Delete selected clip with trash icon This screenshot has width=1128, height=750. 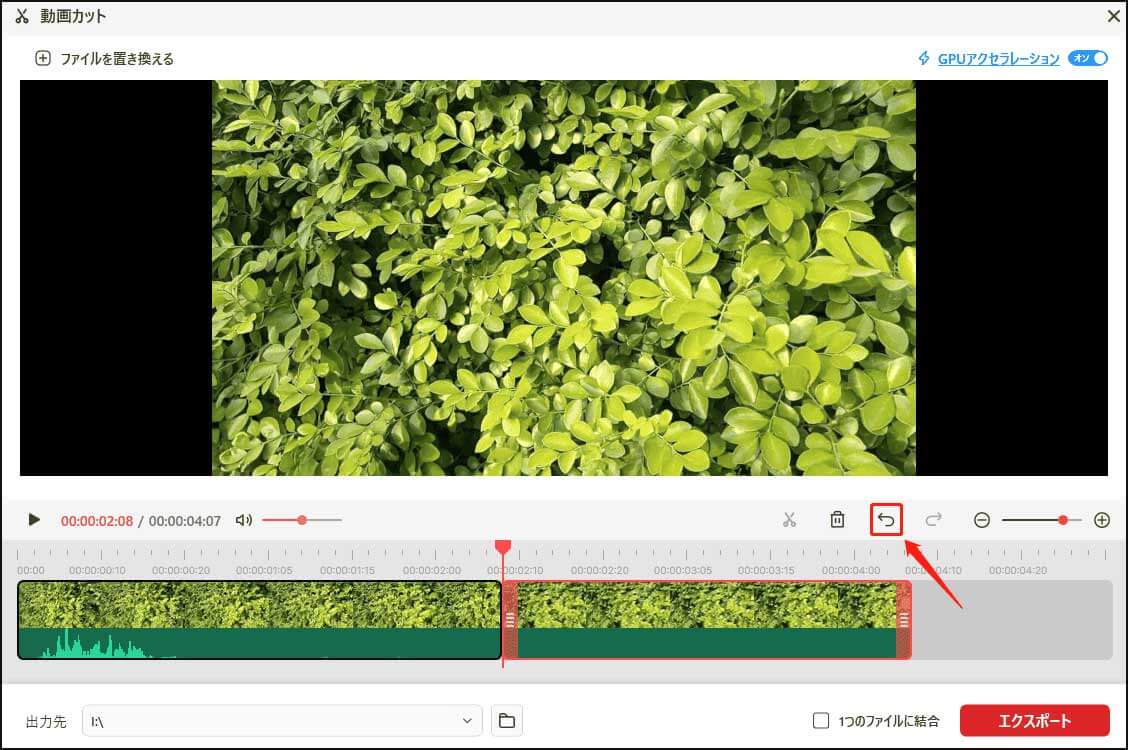click(837, 519)
